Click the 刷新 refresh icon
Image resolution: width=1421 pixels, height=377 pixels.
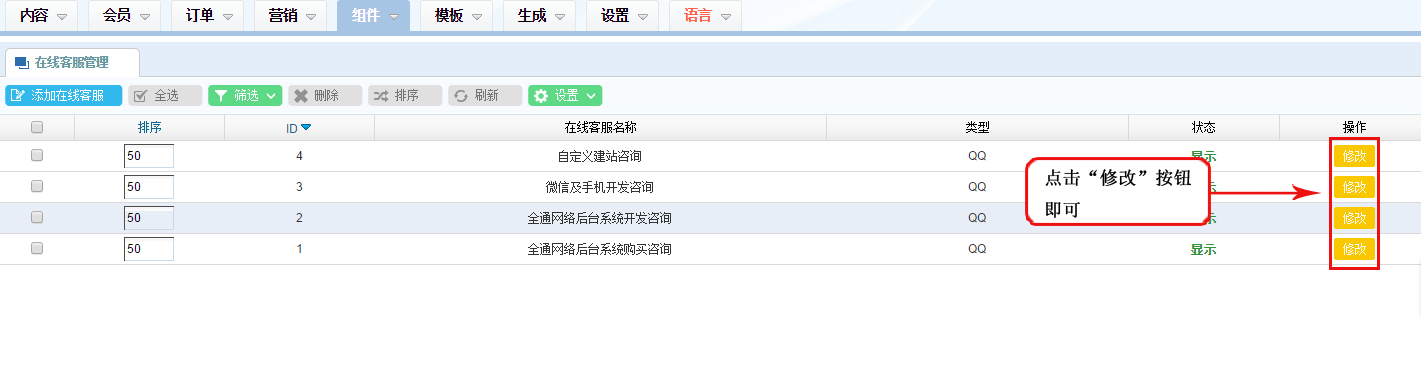(x=461, y=96)
